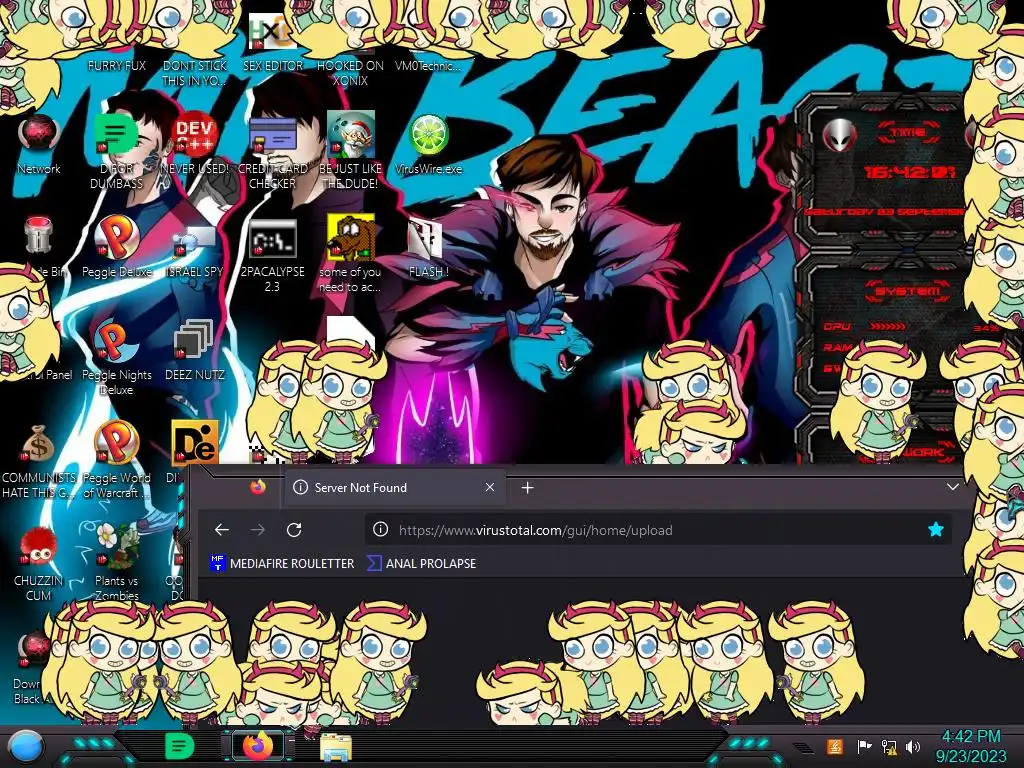Click the Action Center flag tray icon

pyautogui.click(x=864, y=746)
